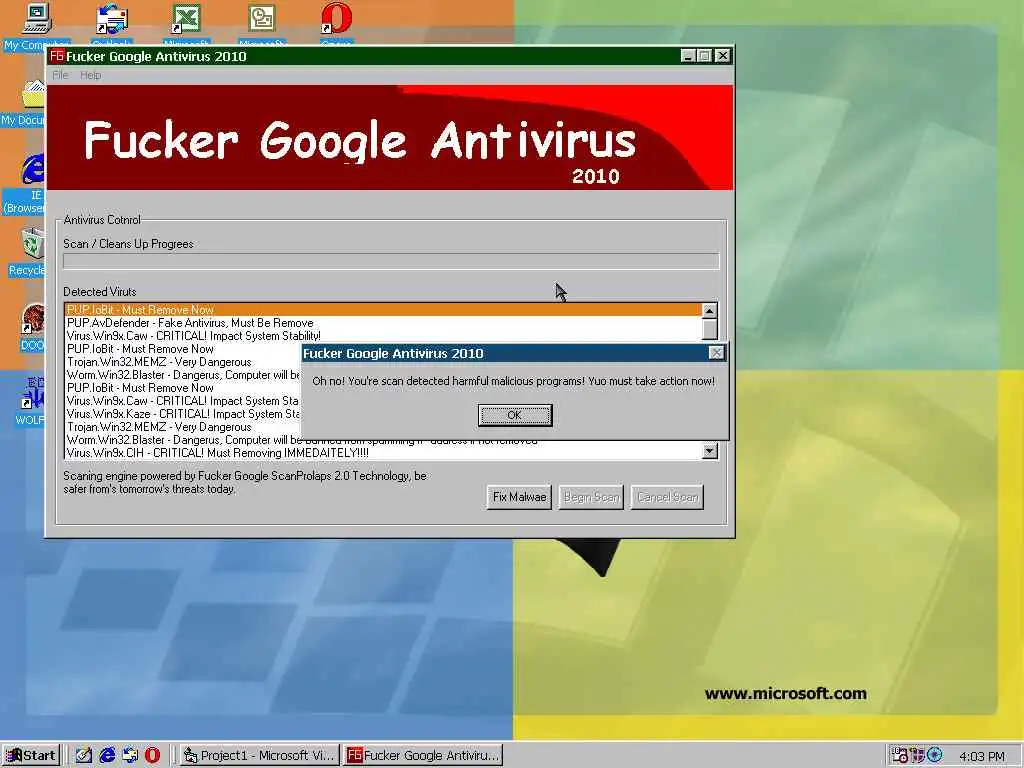Select highlighted 'PUP.IoBit - Must Remove Now' first row
This screenshot has width=1024, height=768.
383,310
